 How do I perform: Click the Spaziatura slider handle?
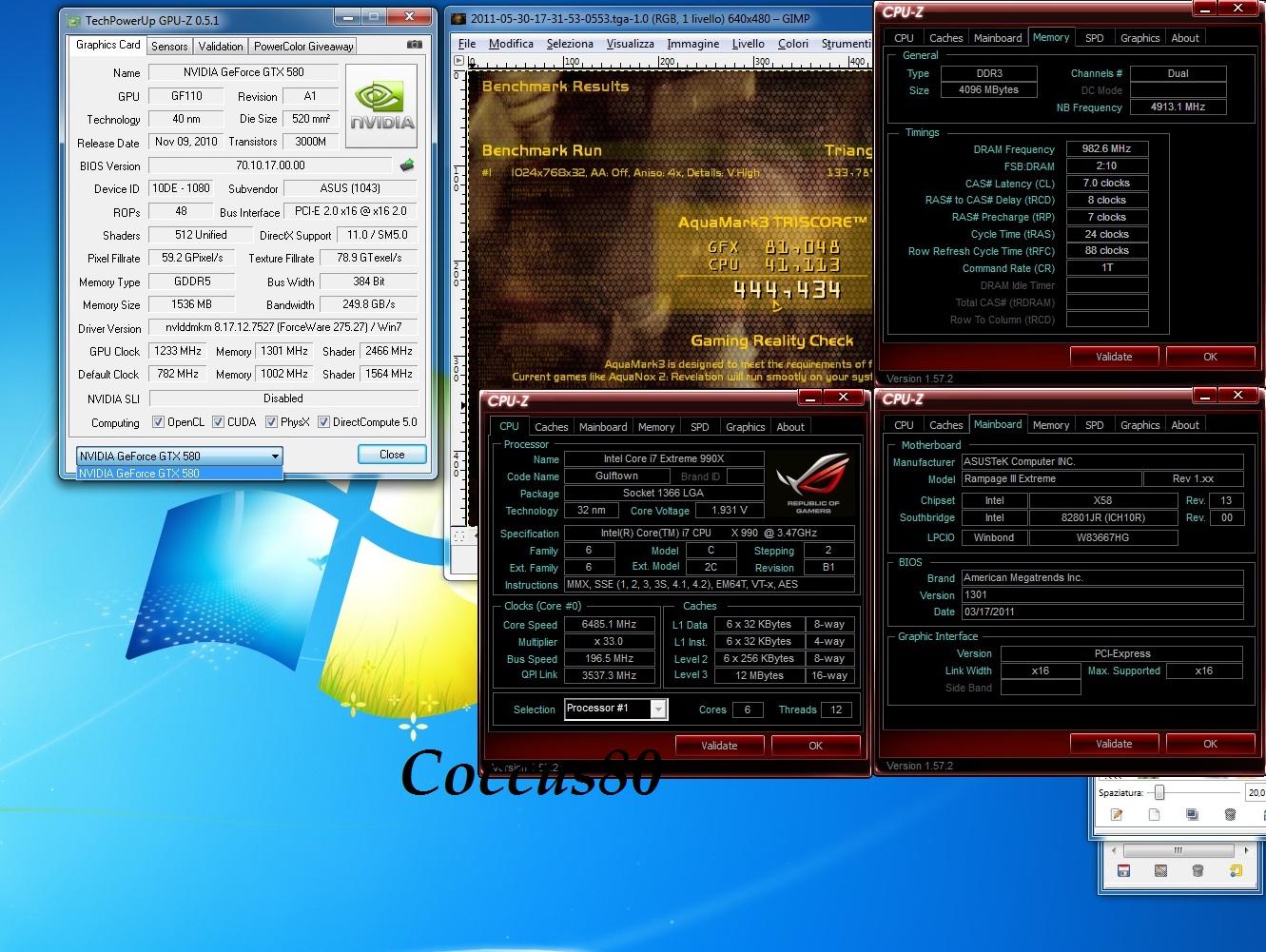pyautogui.click(x=1159, y=792)
